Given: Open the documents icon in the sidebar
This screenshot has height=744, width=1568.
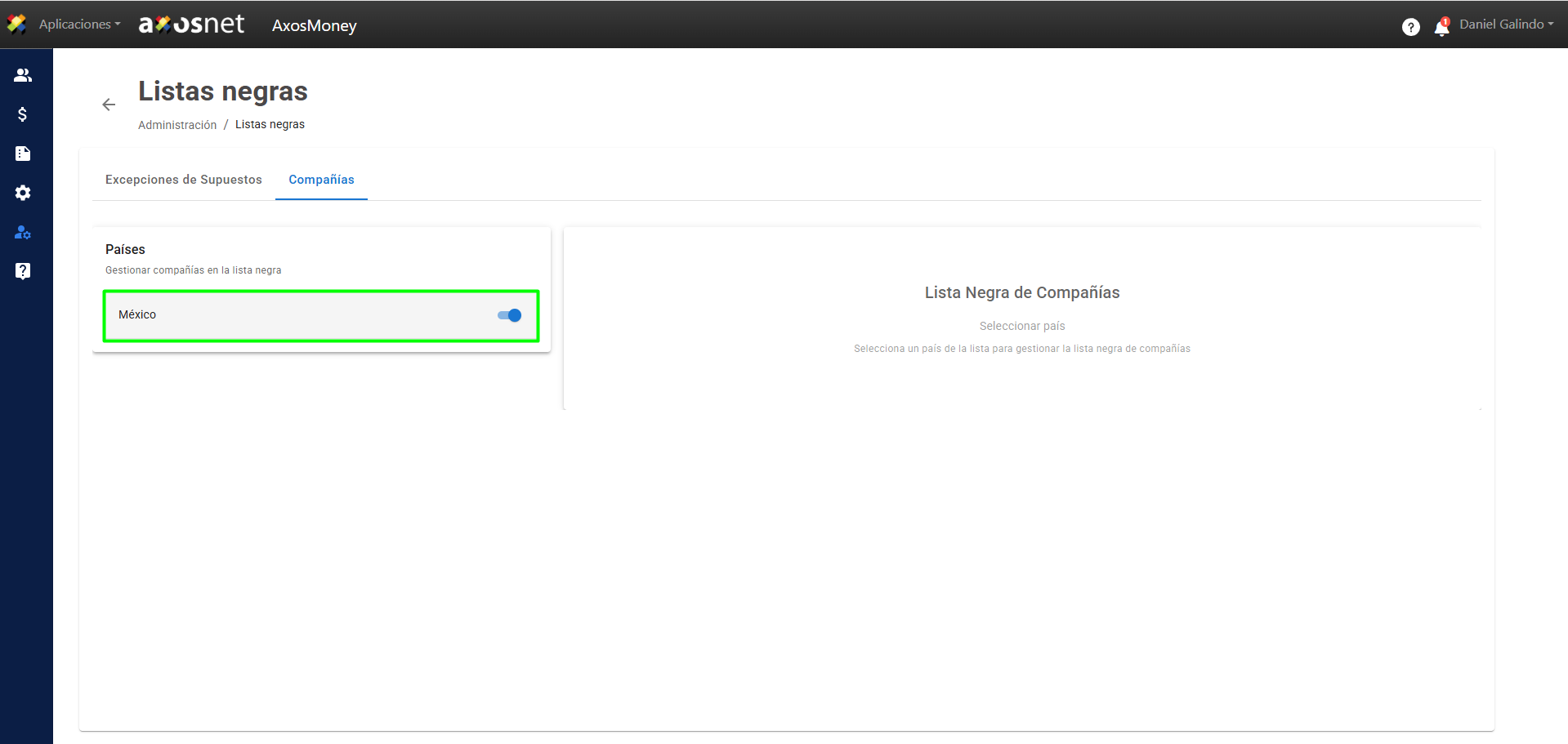Looking at the screenshot, I should pos(23,154).
